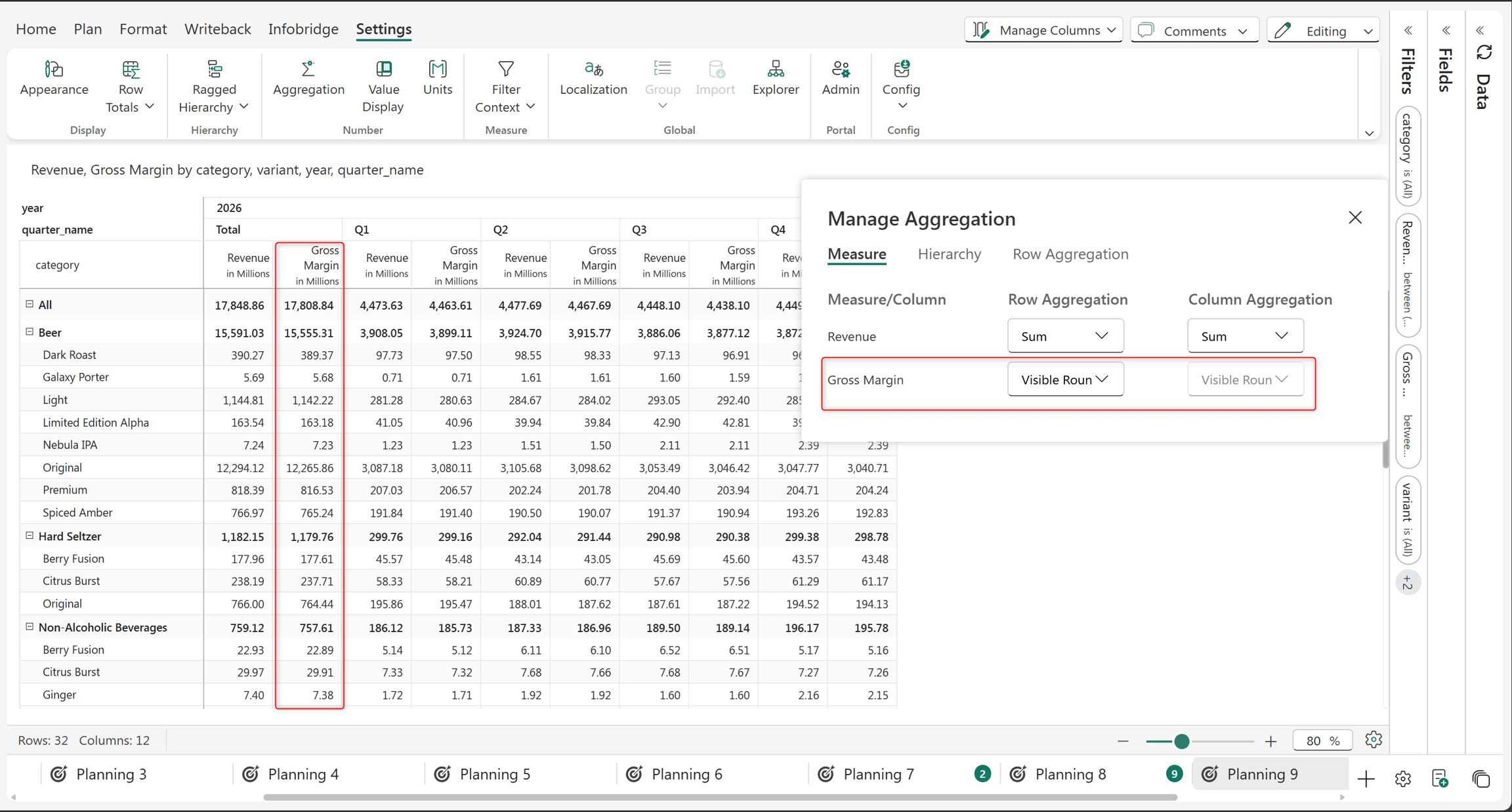The image size is (1512, 812).
Task: Open Revenue Row Aggregation dropdown
Action: [1065, 336]
